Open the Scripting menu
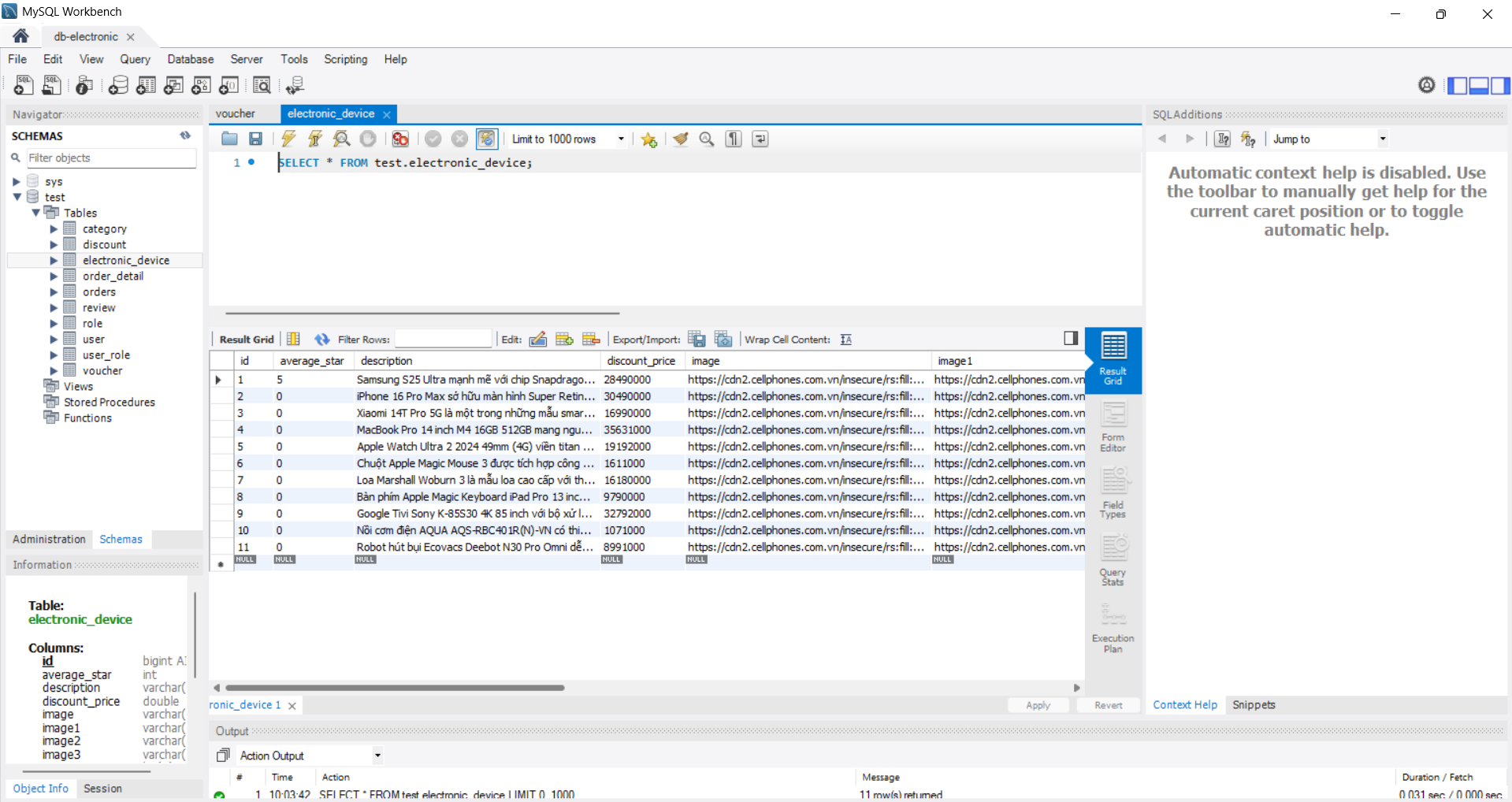 click(346, 59)
